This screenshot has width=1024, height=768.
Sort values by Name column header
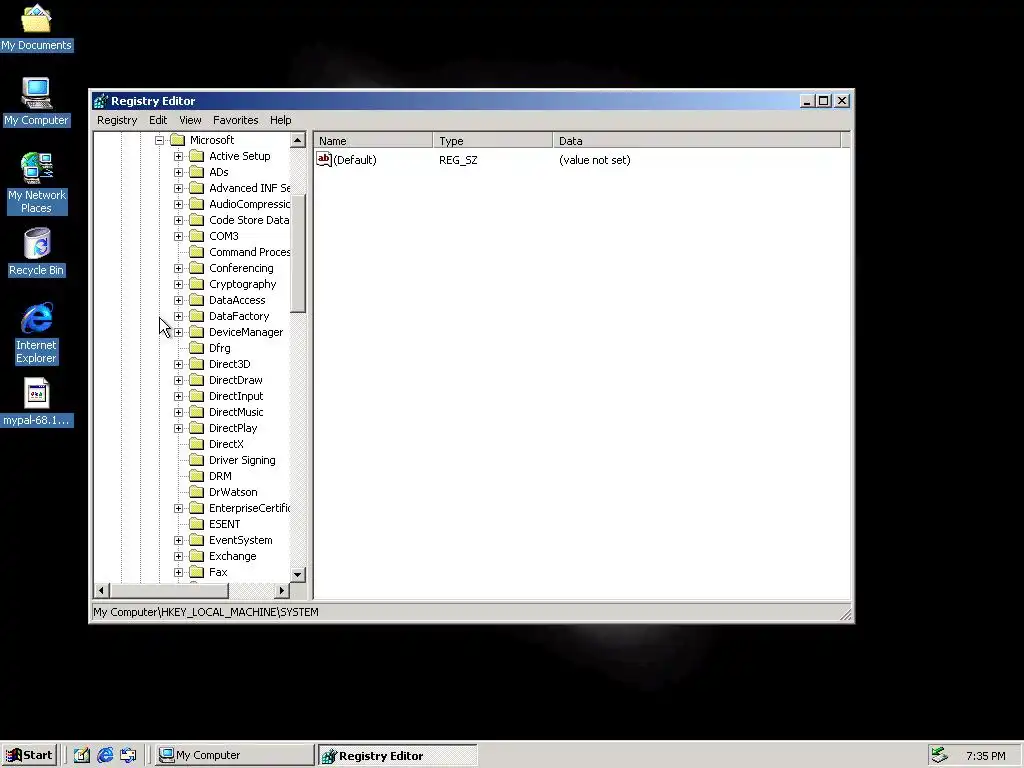(x=374, y=140)
